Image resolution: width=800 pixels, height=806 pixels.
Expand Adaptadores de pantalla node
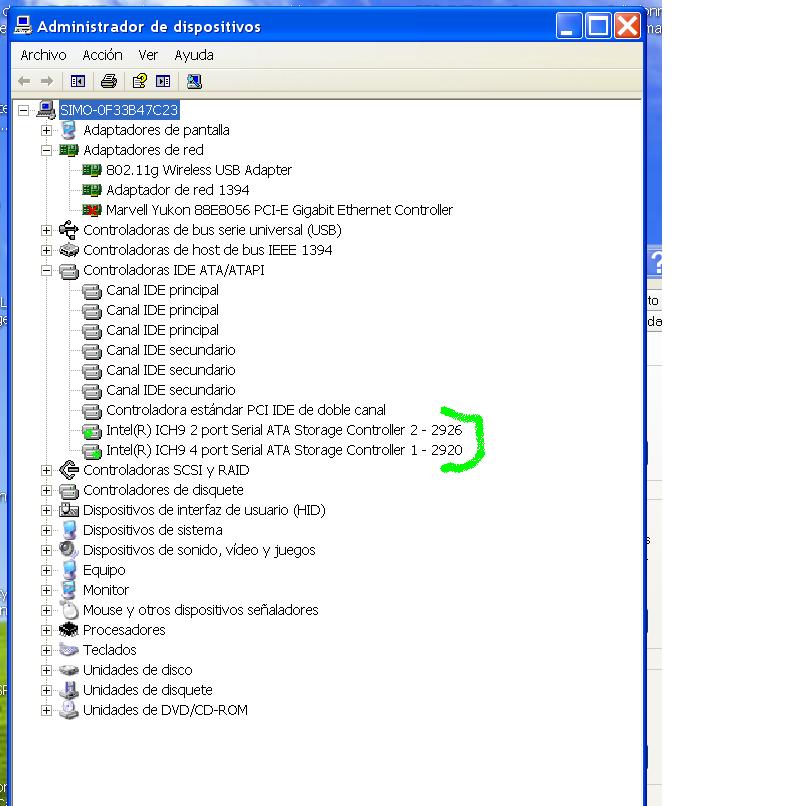coord(46,130)
